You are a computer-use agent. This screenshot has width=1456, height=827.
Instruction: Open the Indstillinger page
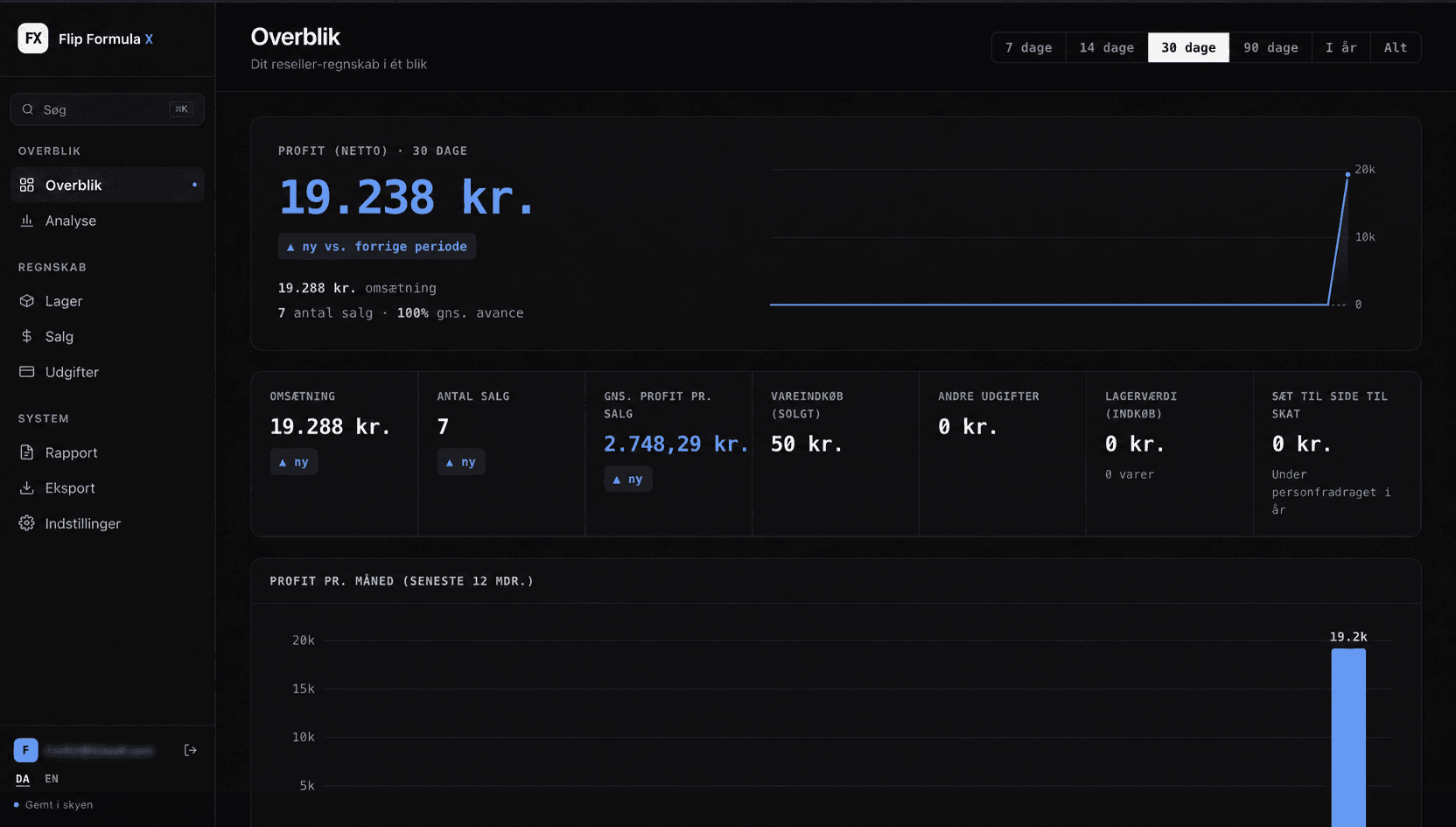107,523
